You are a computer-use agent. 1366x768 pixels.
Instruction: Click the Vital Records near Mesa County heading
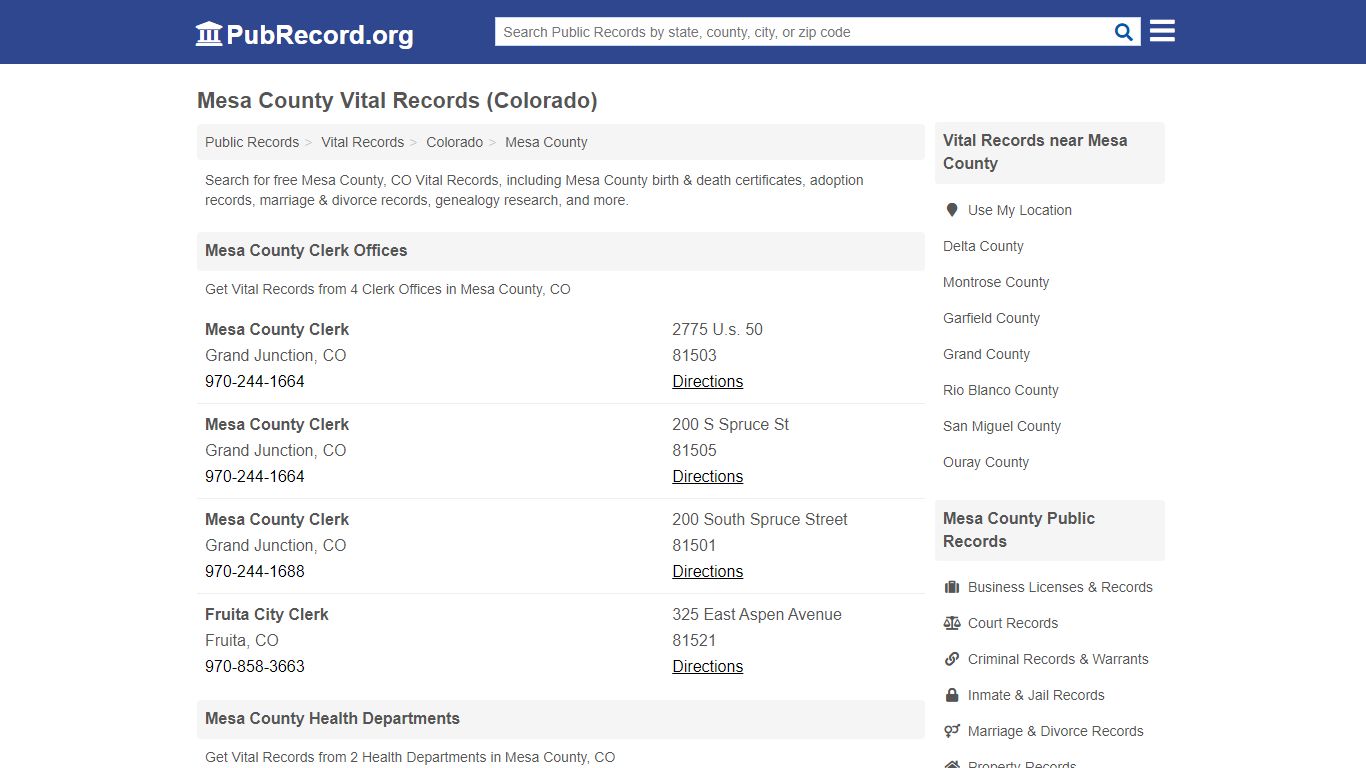point(1035,152)
